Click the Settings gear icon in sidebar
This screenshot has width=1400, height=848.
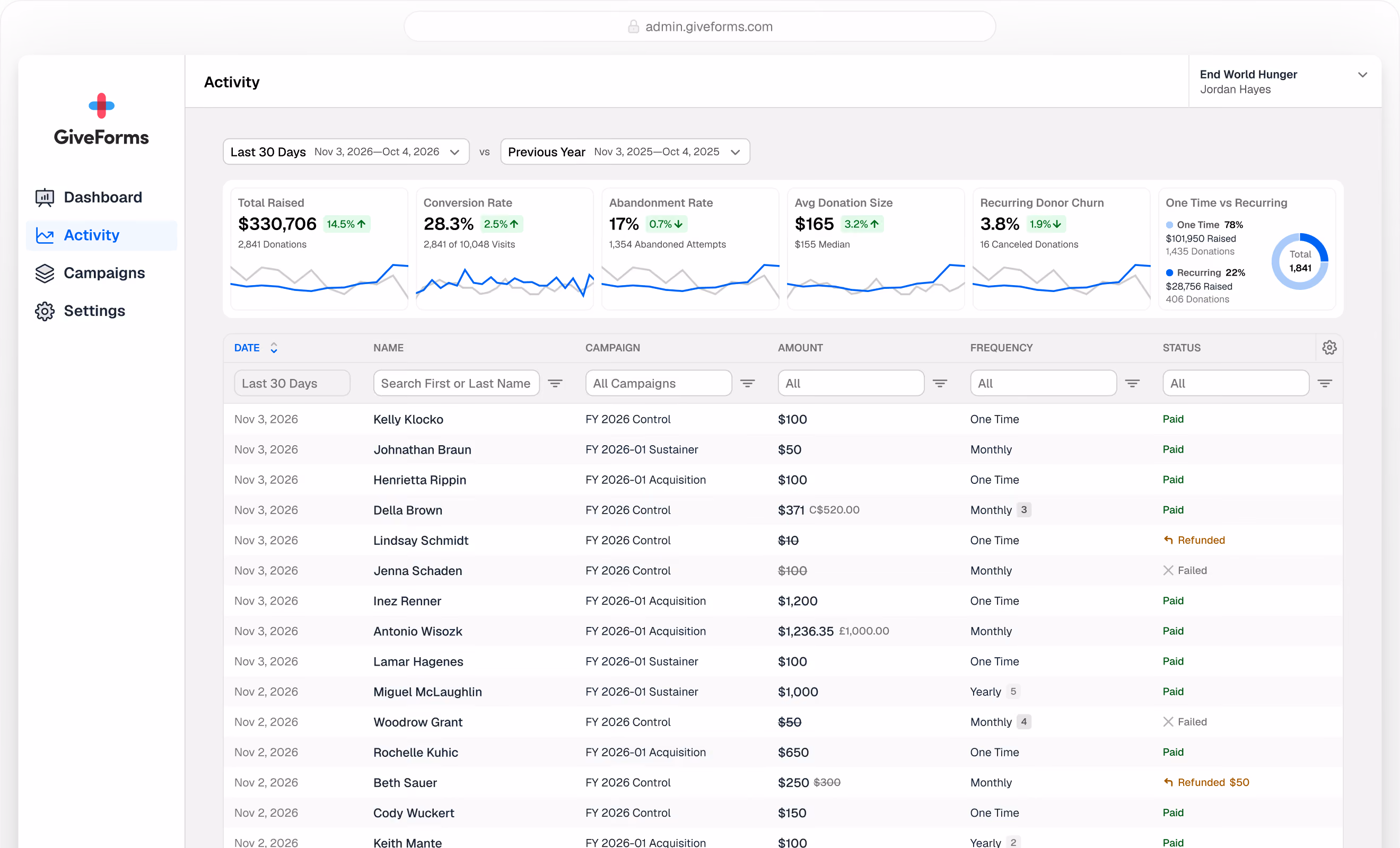[x=45, y=311]
